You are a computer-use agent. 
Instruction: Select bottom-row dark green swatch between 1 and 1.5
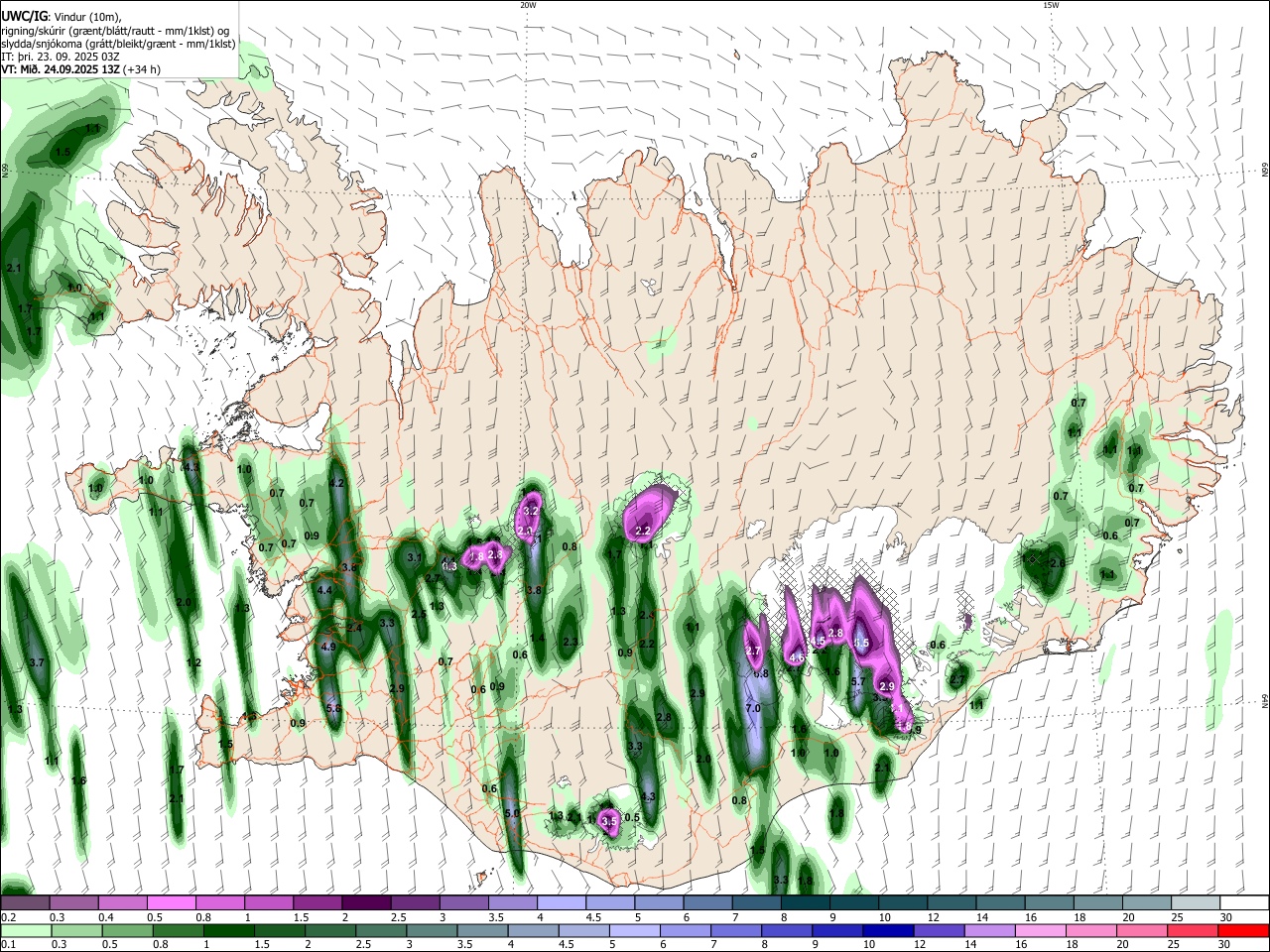228,930
